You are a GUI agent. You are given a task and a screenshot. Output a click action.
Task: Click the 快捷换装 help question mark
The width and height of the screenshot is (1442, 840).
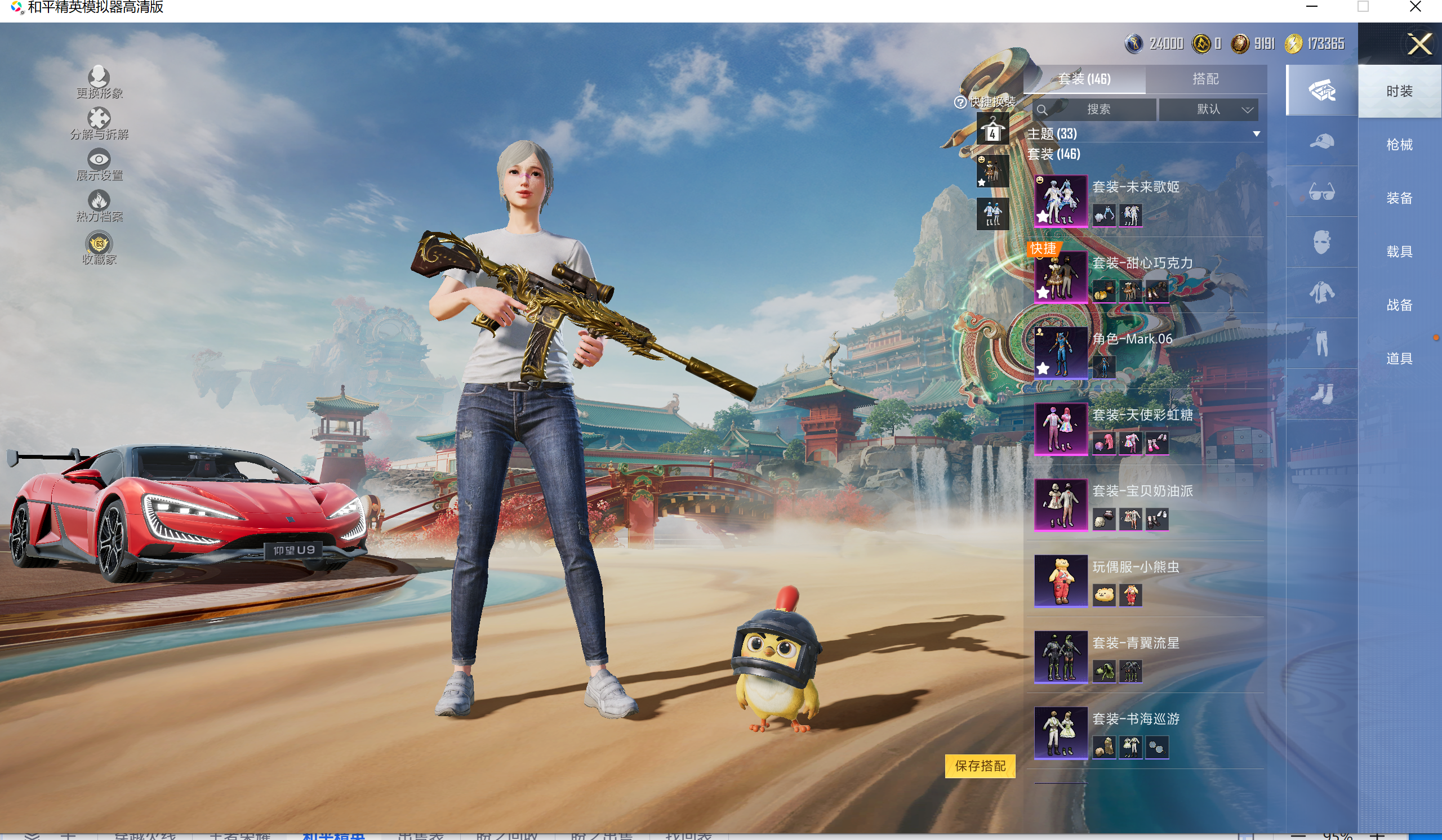coord(960,102)
